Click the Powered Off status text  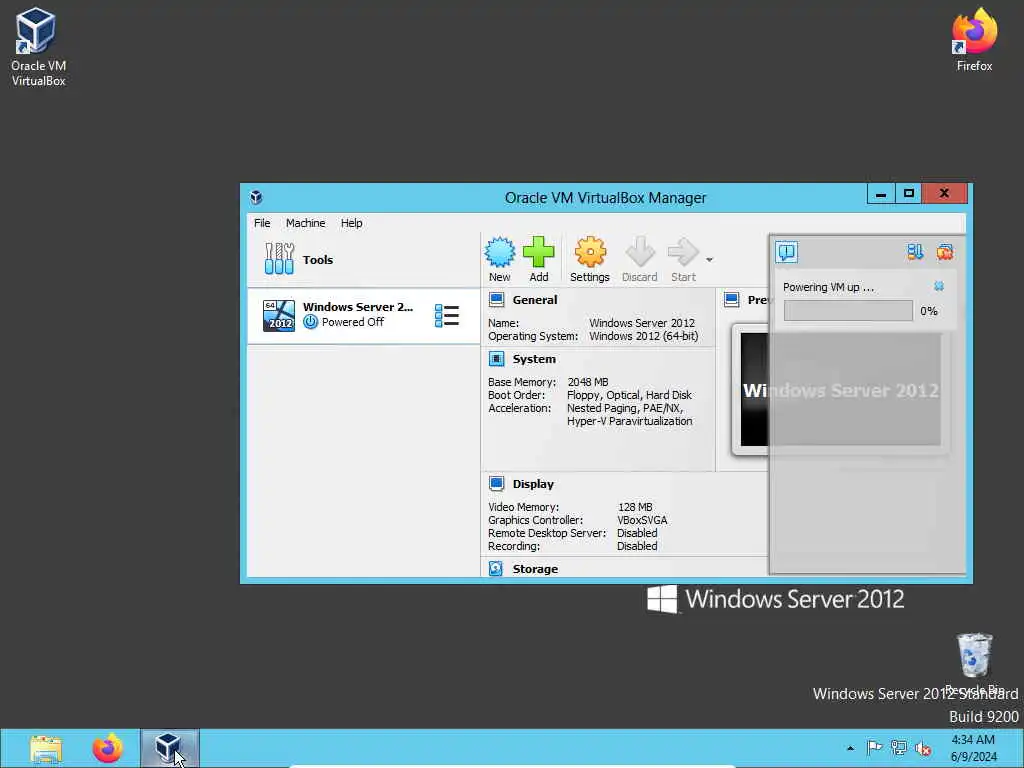point(353,322)
